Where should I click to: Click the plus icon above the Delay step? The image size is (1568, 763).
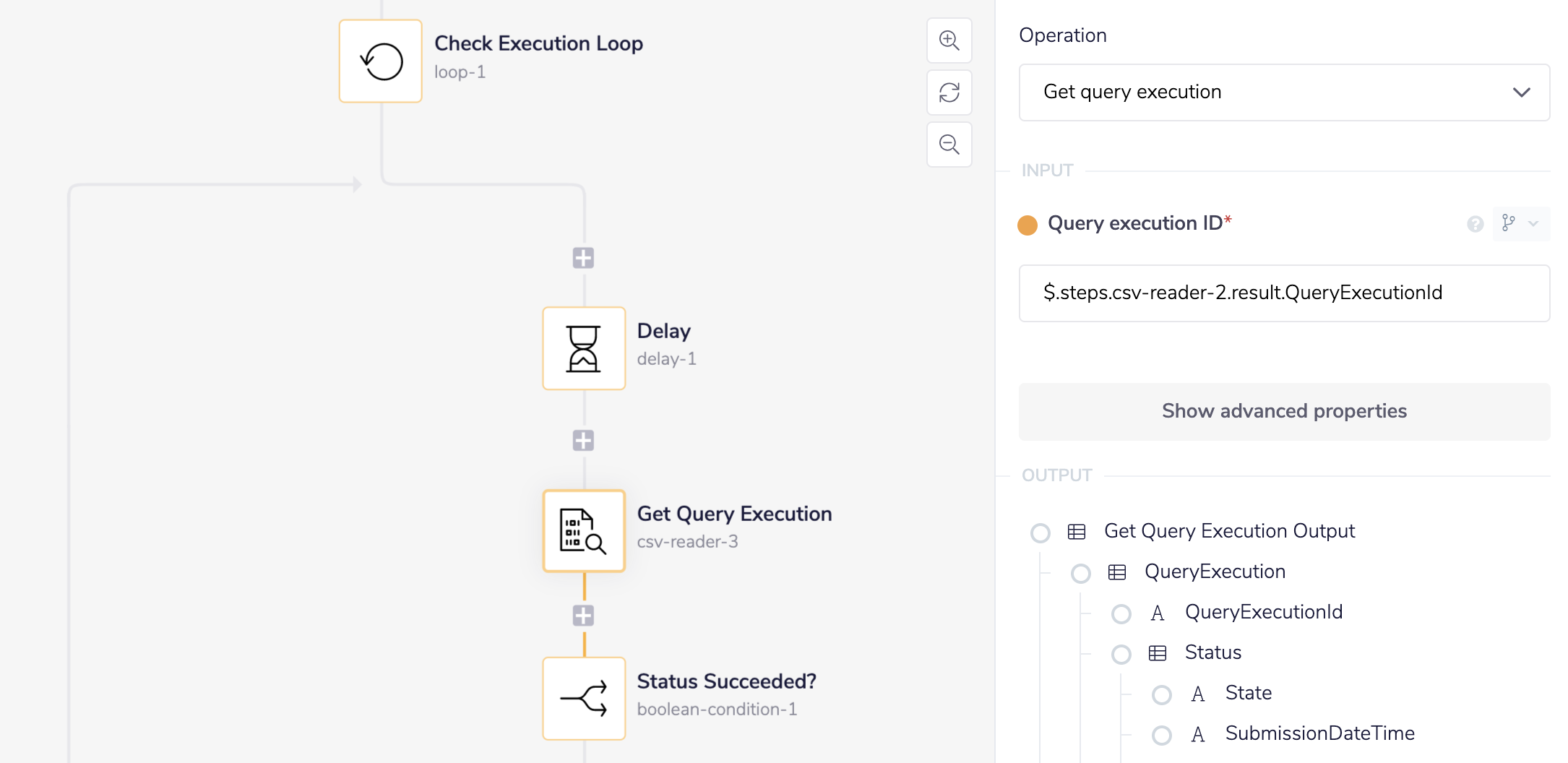(x=582, y=258)
